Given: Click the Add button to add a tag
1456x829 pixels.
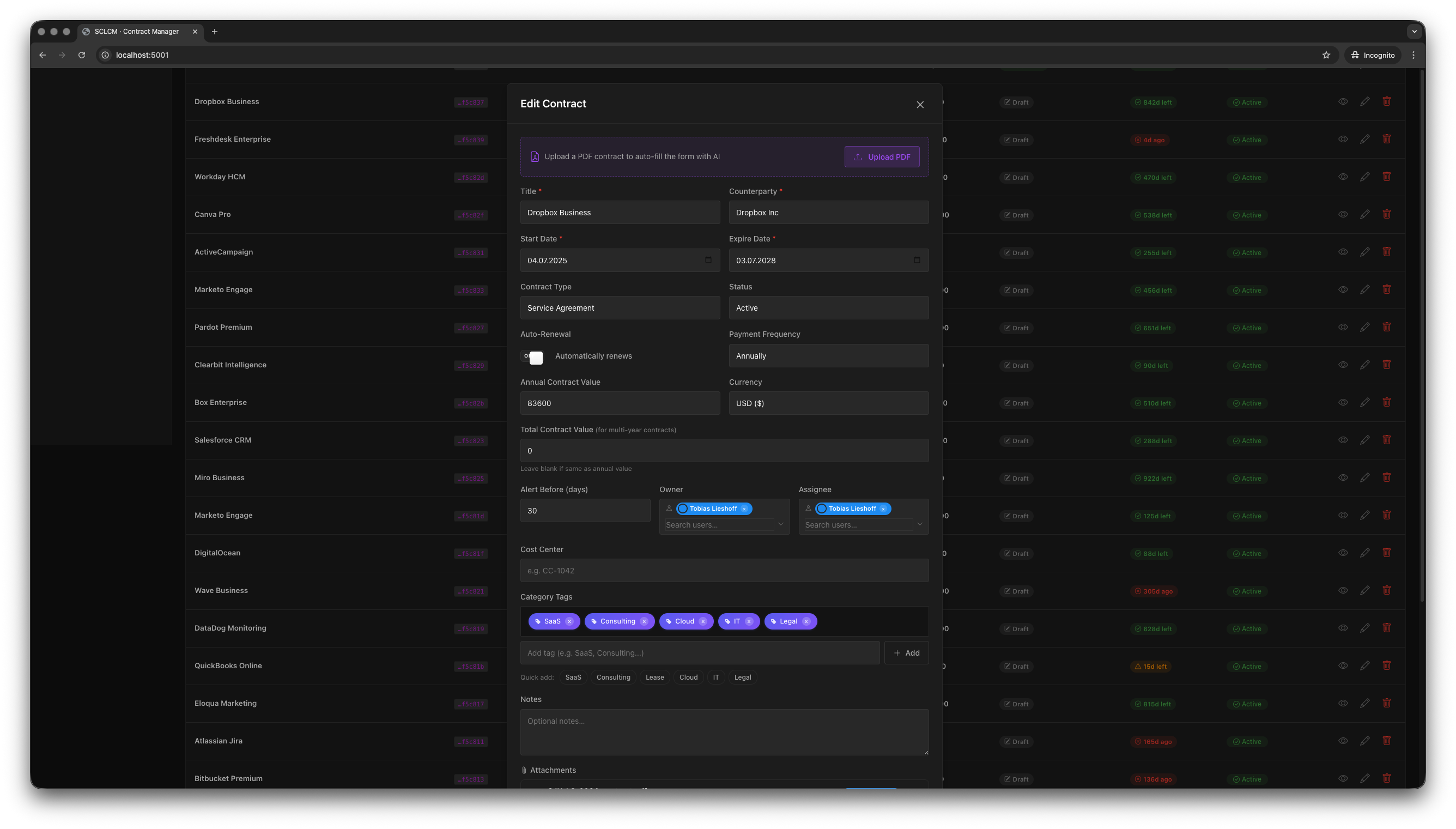Looking at the screenshot, I should (906, 652).
